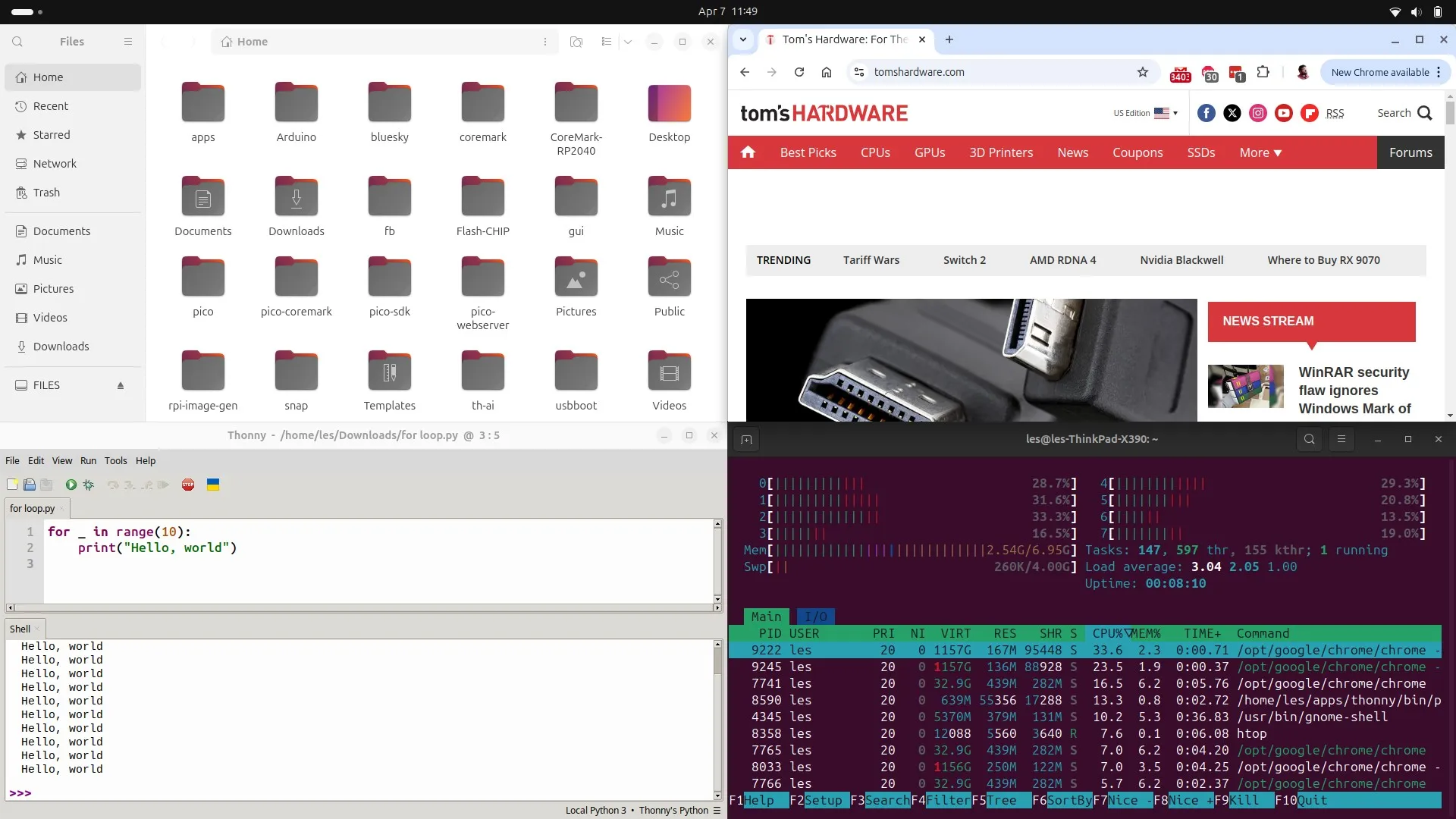The width and height of the screenshot is (1456, 819).
Task: Click the Open file icon in Thonny toolbar
Action: pyautogui.click(x=30, y=485)
